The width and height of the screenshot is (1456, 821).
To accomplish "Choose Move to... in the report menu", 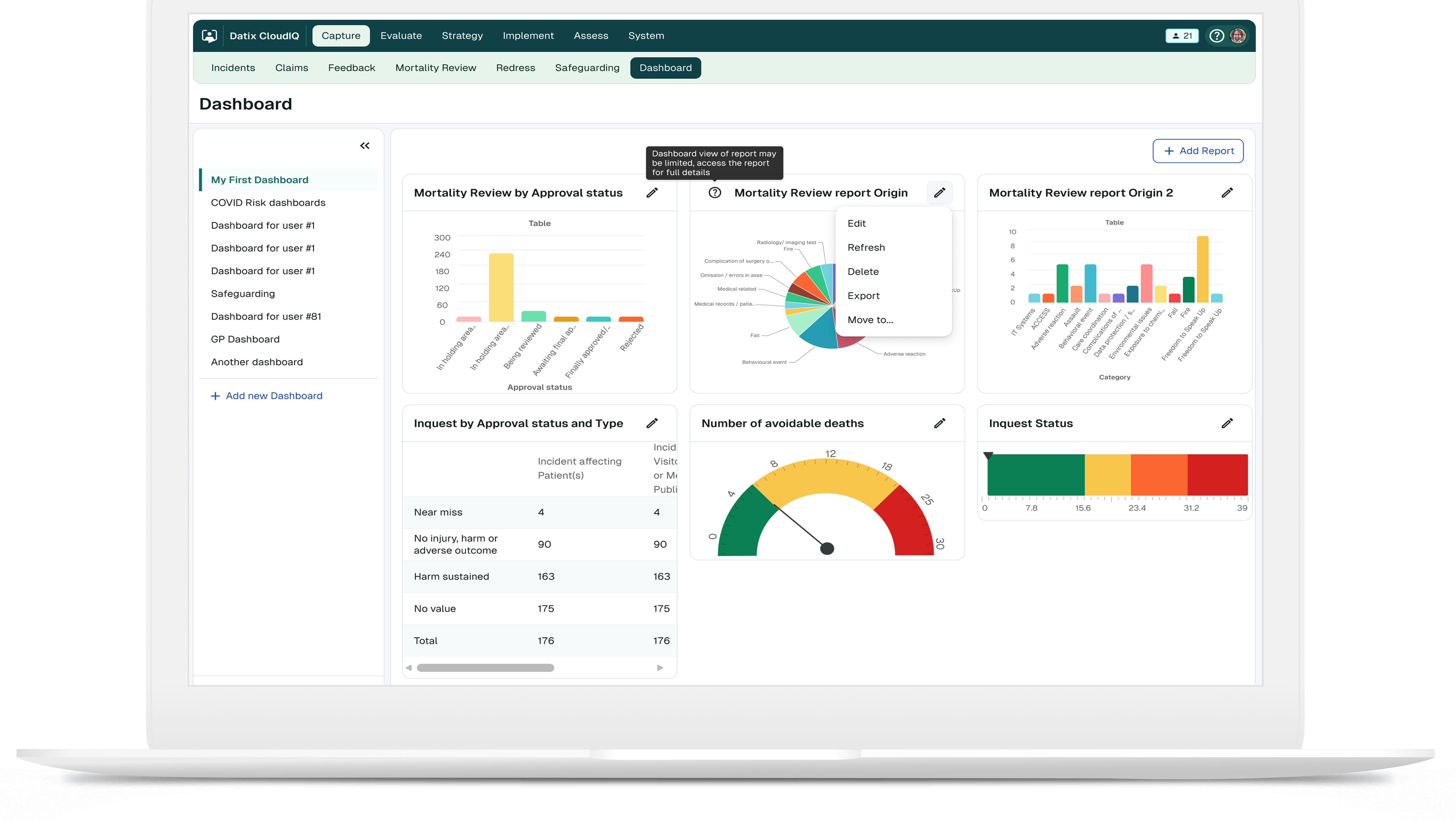I will 870,319.
